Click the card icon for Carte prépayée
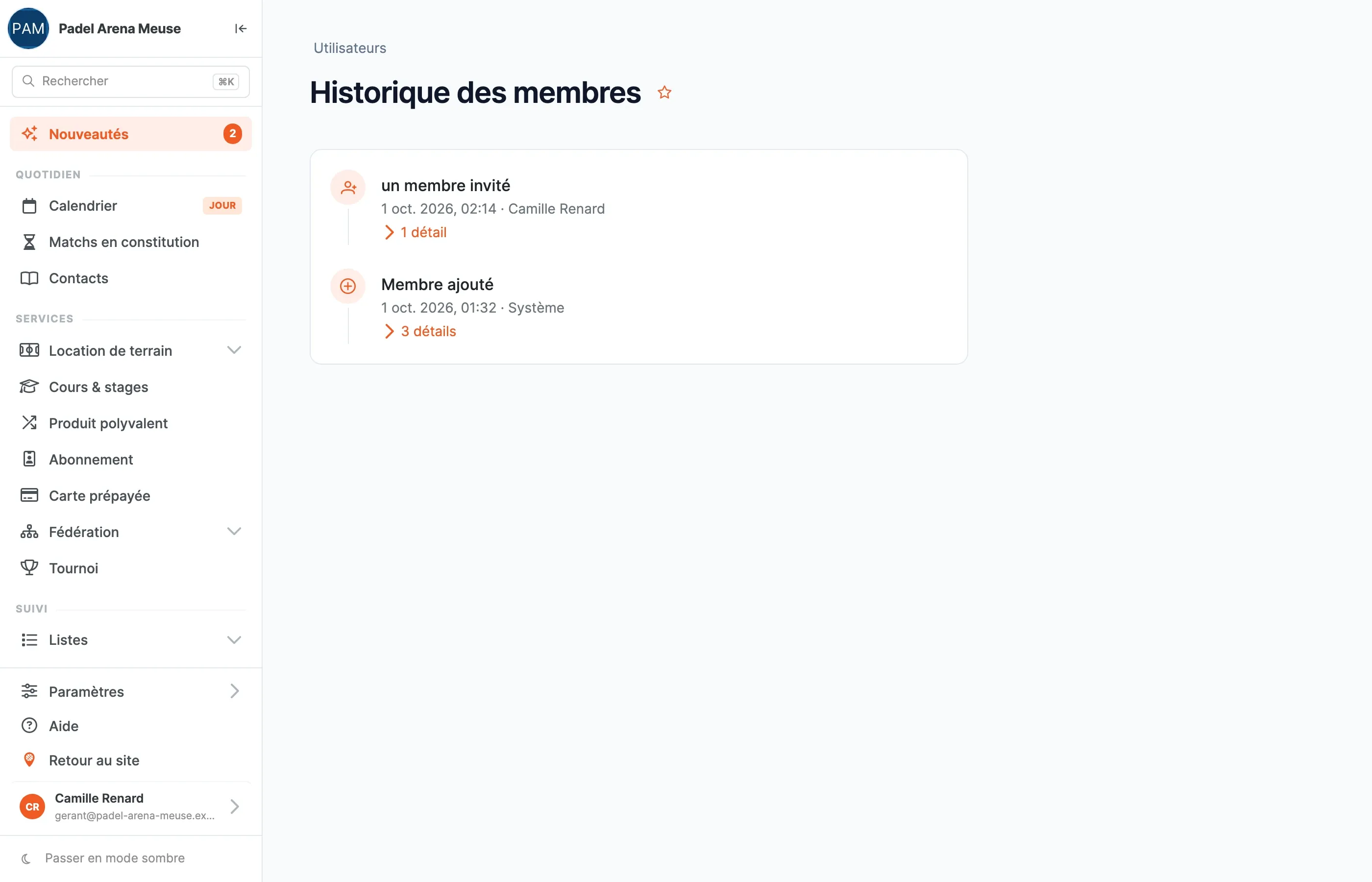Screen dimensions: 1372x882 point(29,495)
